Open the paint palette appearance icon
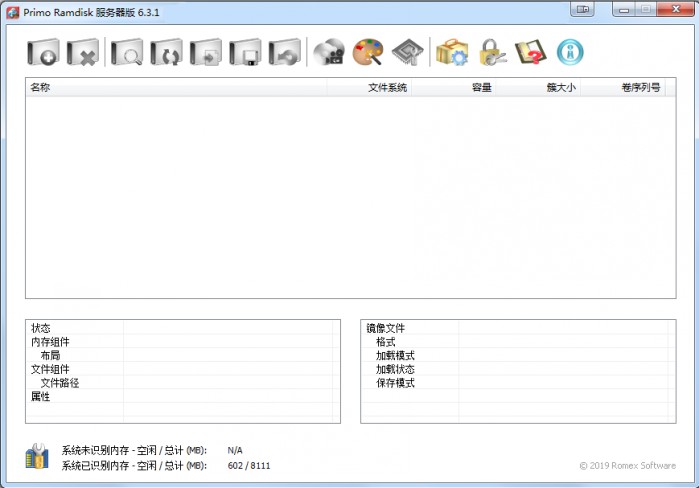 click(368, 52)
